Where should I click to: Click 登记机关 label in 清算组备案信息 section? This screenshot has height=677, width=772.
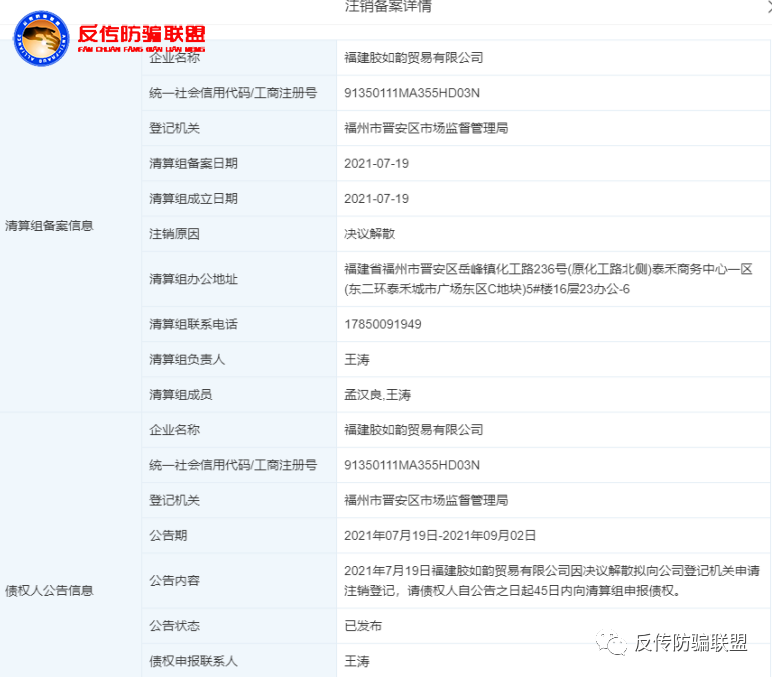[174, 129]
